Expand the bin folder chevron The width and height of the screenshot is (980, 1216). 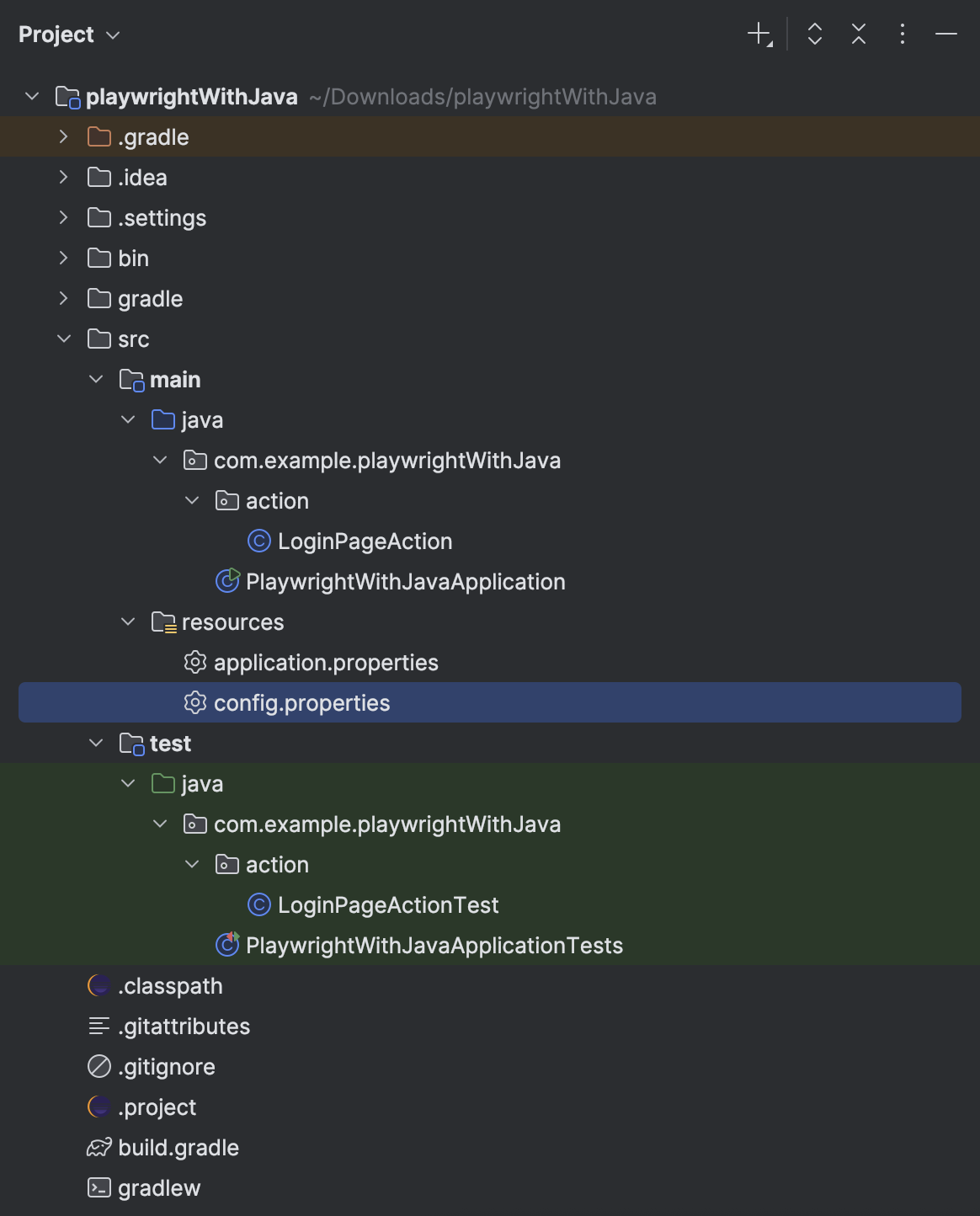tap(64, 259)
